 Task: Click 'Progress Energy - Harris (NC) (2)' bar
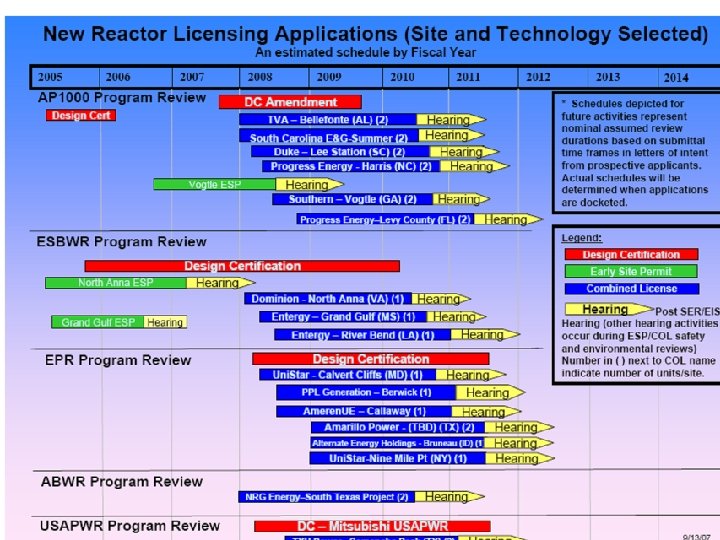click(351, 166)
